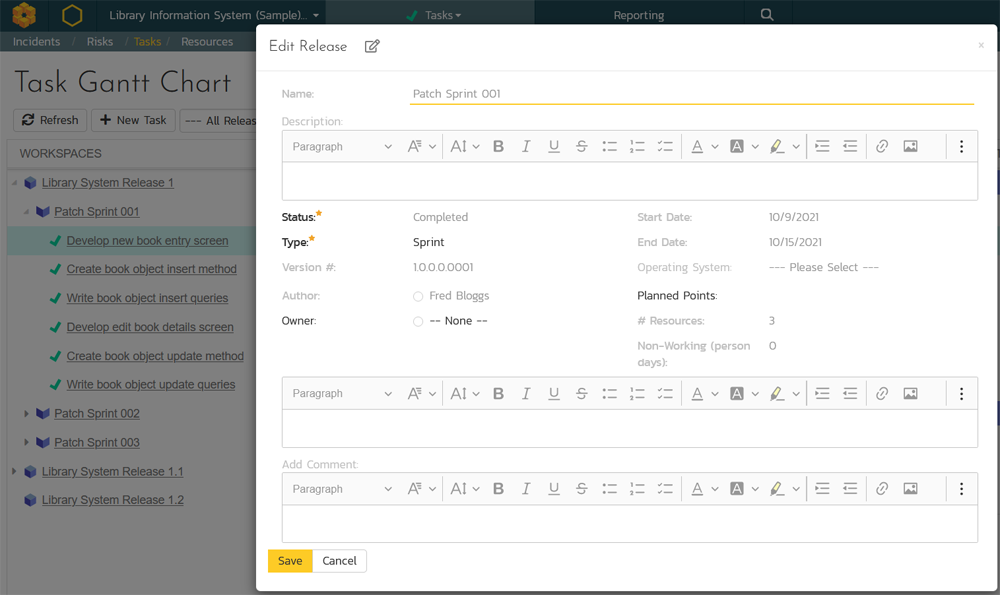Open the Operating System Please Select dropdown
1000x595 pixels.
tap(823, 267)
